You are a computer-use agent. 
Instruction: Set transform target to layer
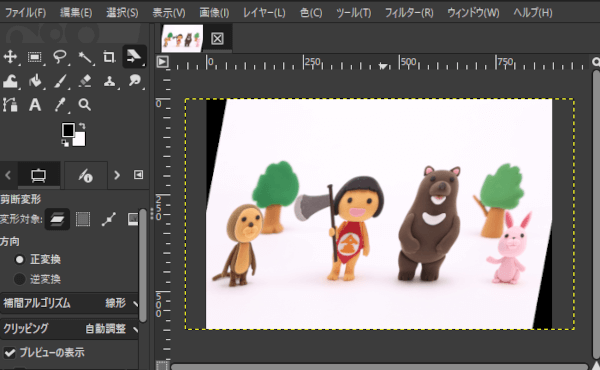(57, 219)
